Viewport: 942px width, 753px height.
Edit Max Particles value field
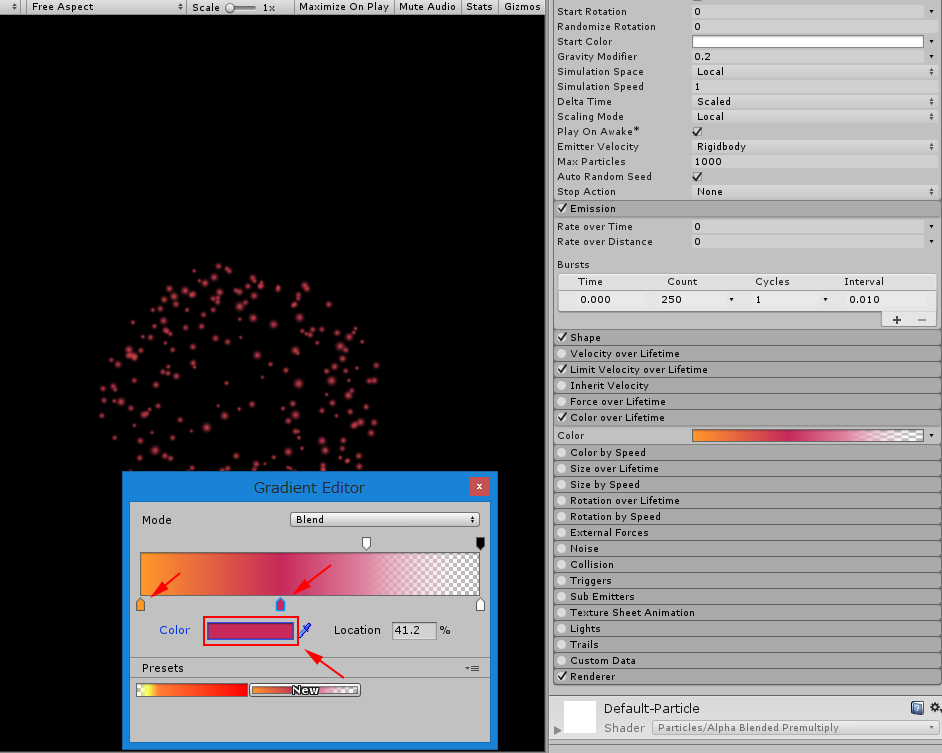point(814,162)
